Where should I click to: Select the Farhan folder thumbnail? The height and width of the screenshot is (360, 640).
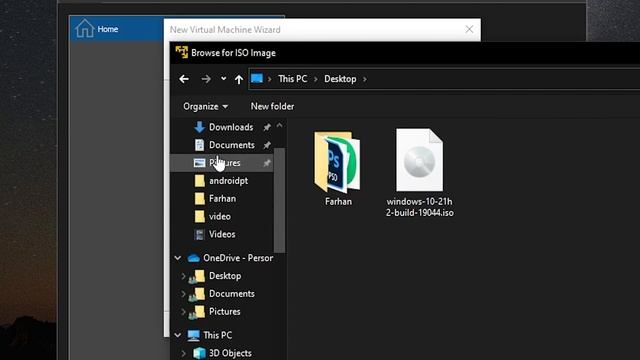coord(338,162)
